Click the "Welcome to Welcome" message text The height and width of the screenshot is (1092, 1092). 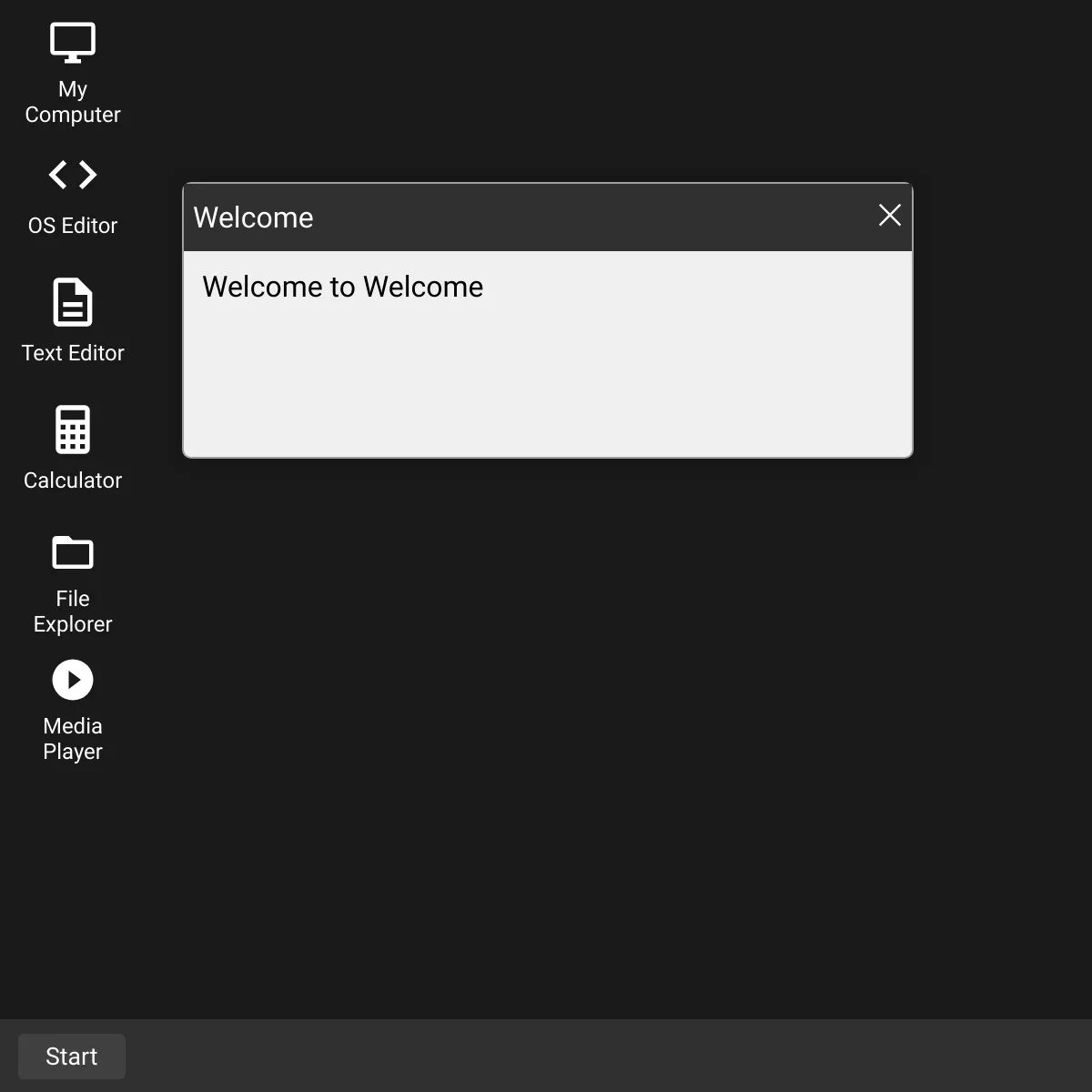pos(342,287)
